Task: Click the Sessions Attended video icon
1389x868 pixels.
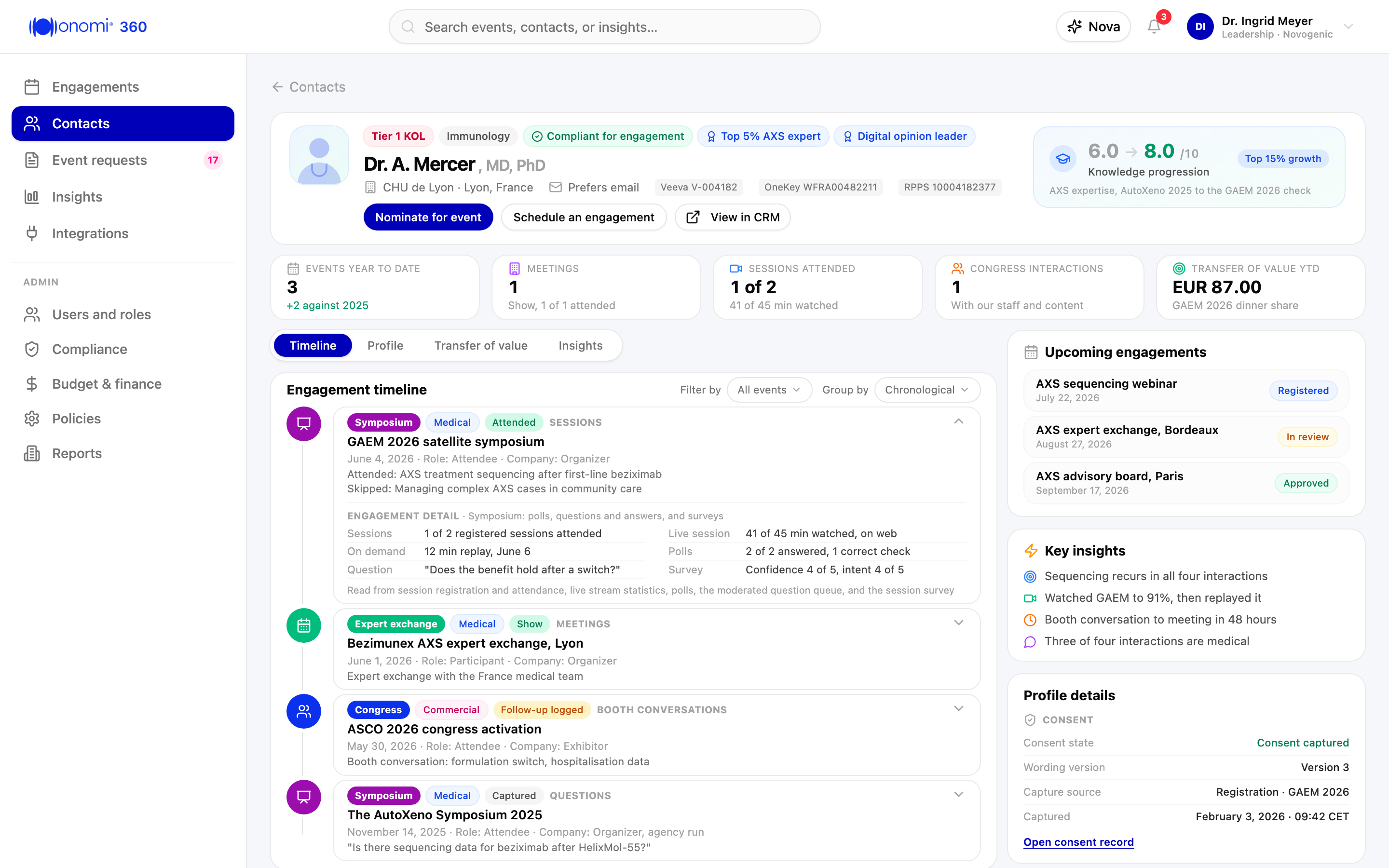Action: tap(736, 269)
